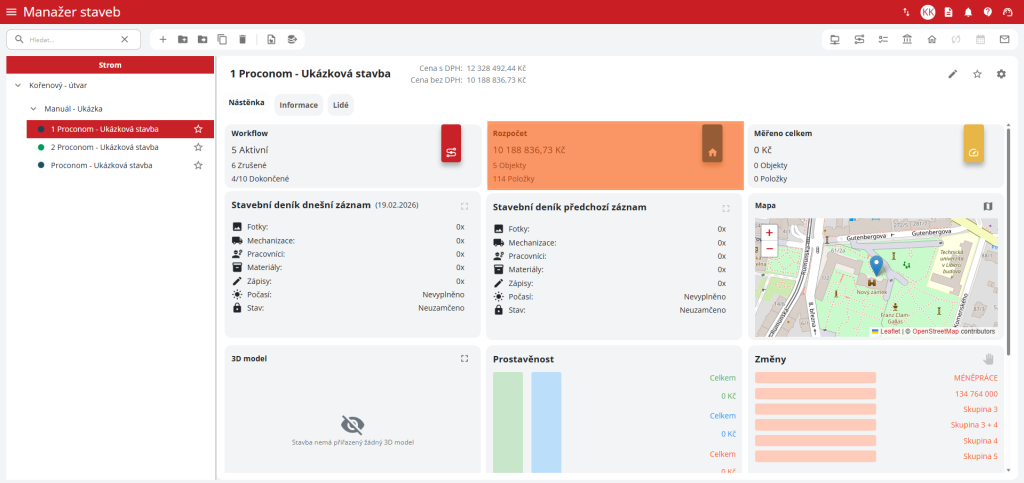Toggle the favorite star in project header

pos(977,74)
